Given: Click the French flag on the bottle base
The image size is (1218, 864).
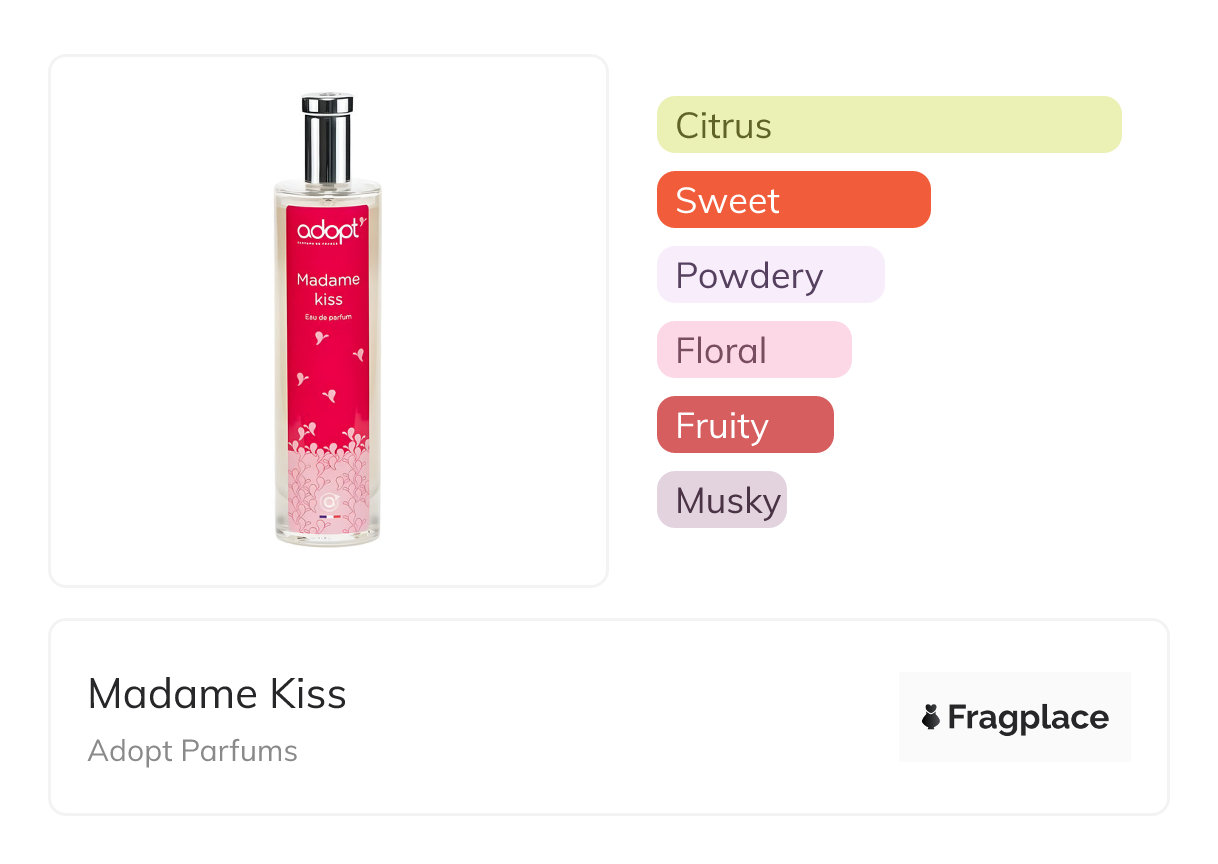Looking at the screenshot, I should pyautogui.click(x=328, y=516).
